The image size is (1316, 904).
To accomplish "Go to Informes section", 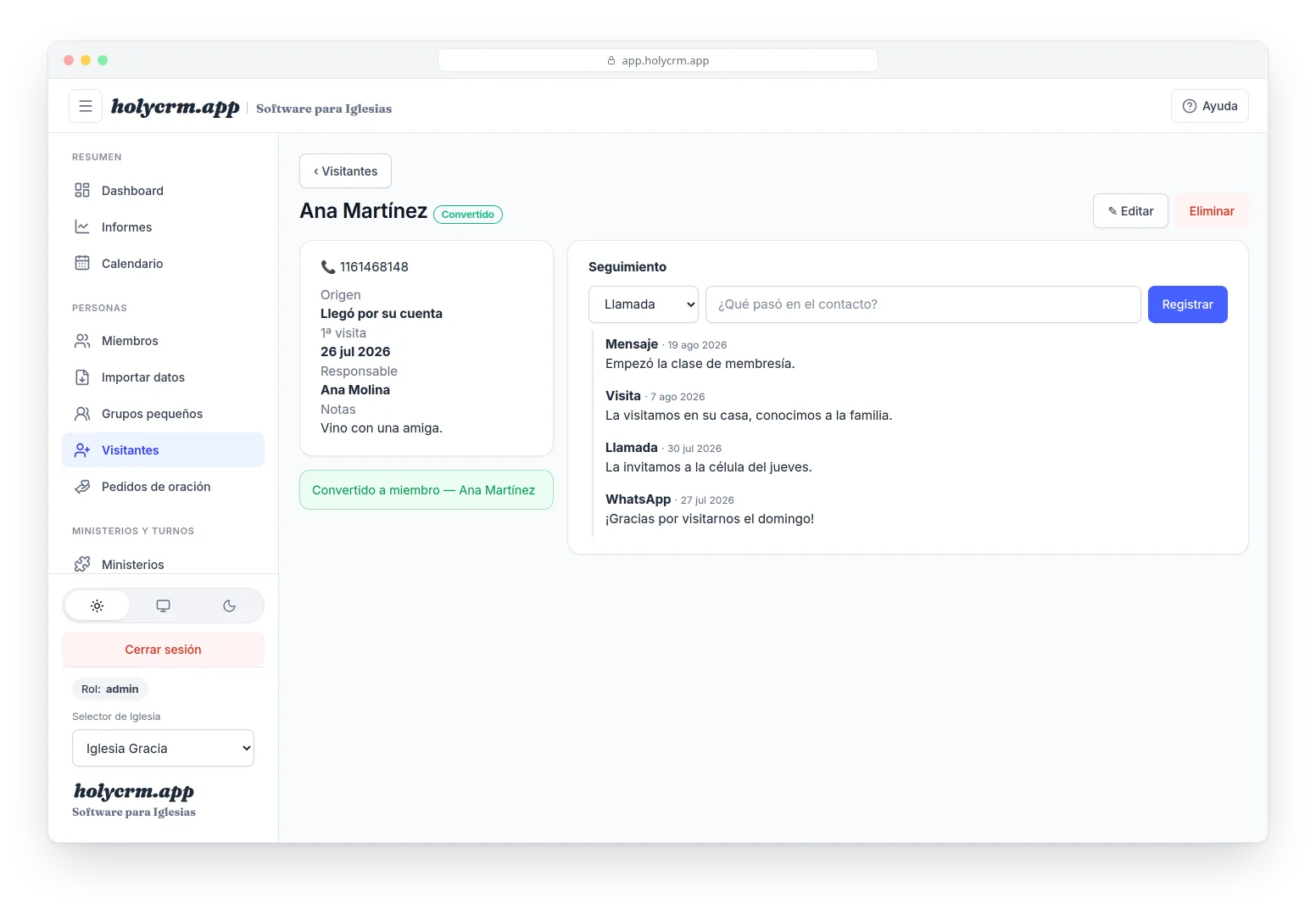I will click(163, 226).
